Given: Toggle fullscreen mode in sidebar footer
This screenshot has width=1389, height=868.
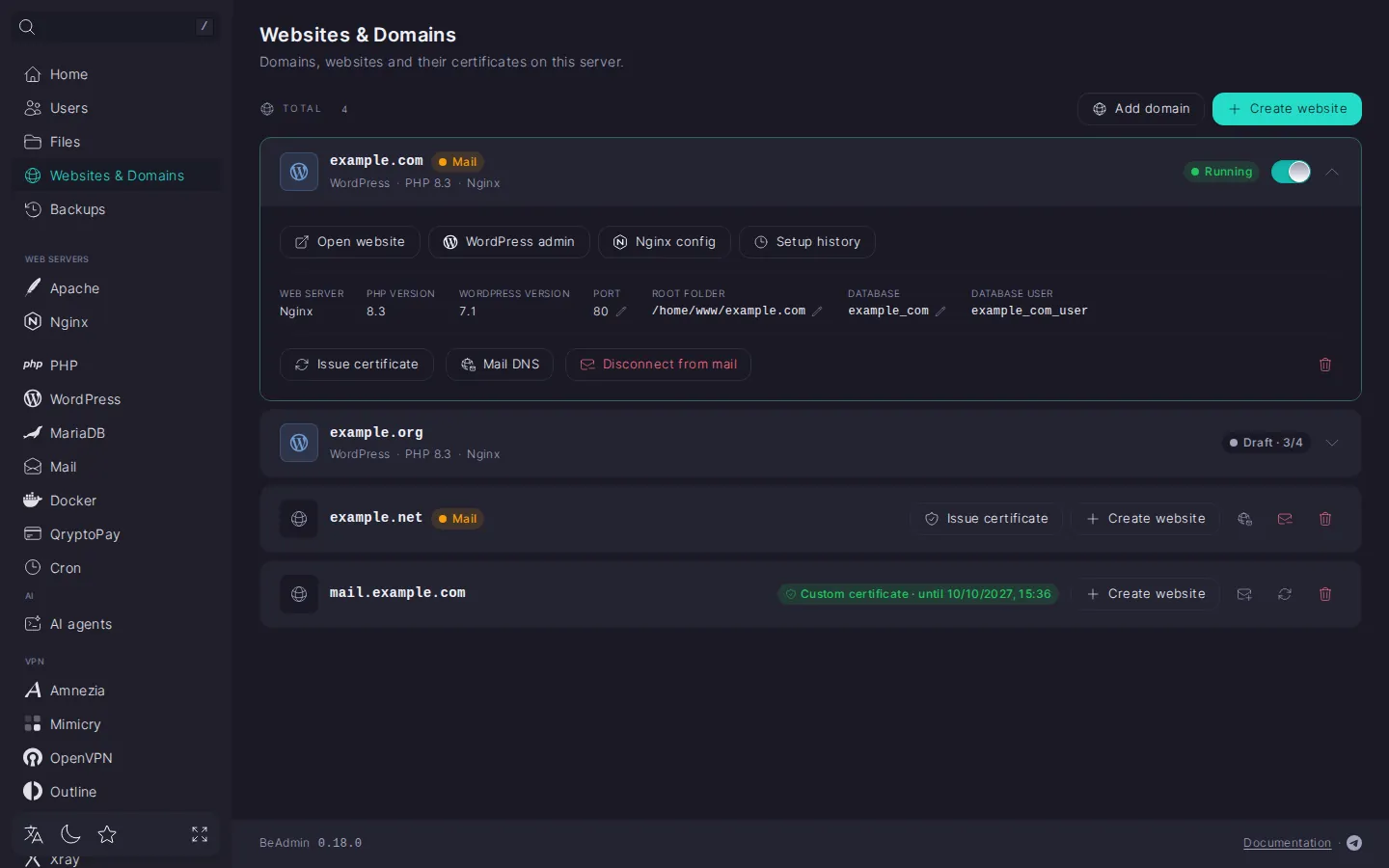Looking at the screenshot, I should click(200, 834).
